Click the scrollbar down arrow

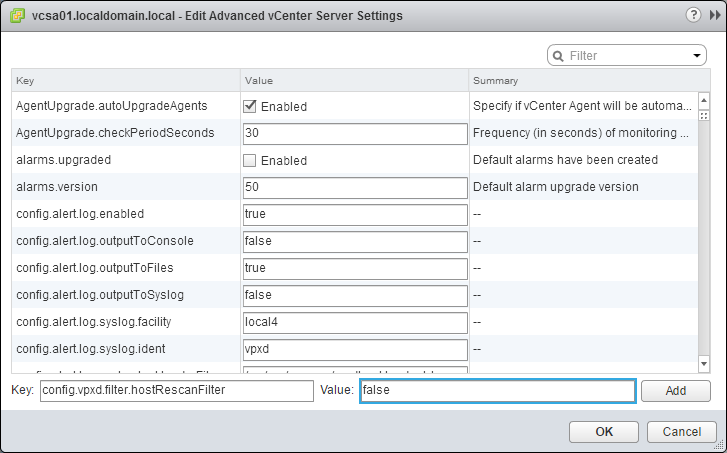704,364
